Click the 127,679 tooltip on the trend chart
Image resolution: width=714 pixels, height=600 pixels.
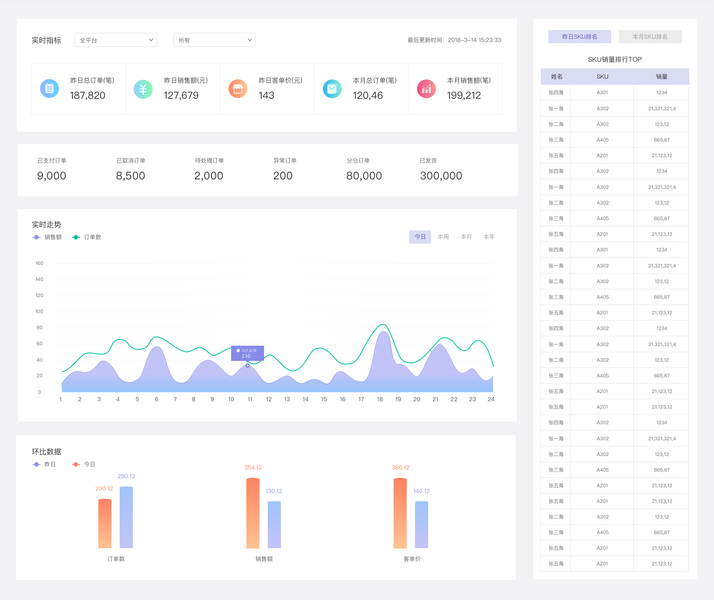[x=247, y=353]
